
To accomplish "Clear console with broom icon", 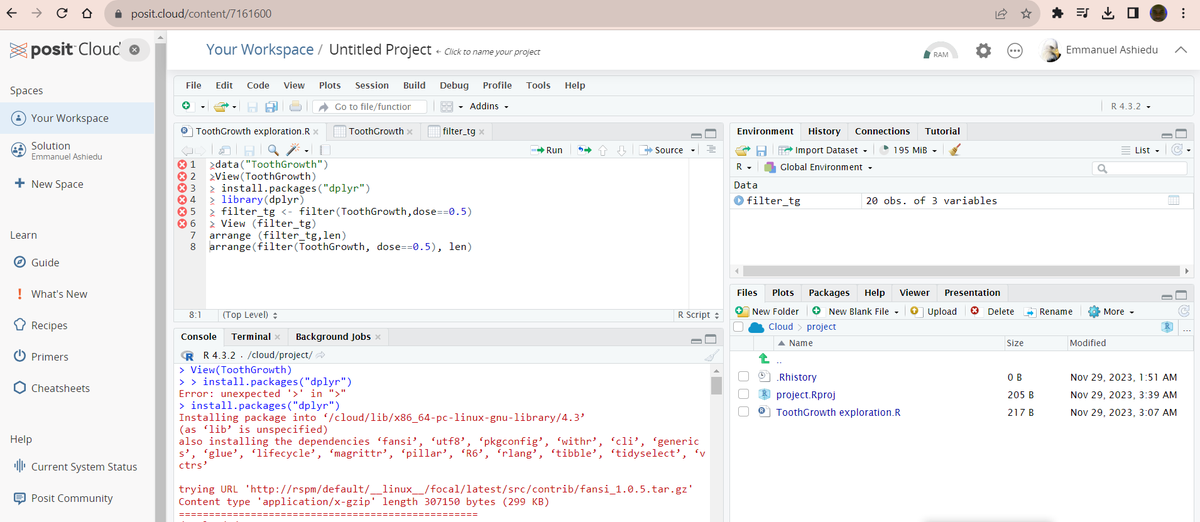I will (x=711, y=356).
